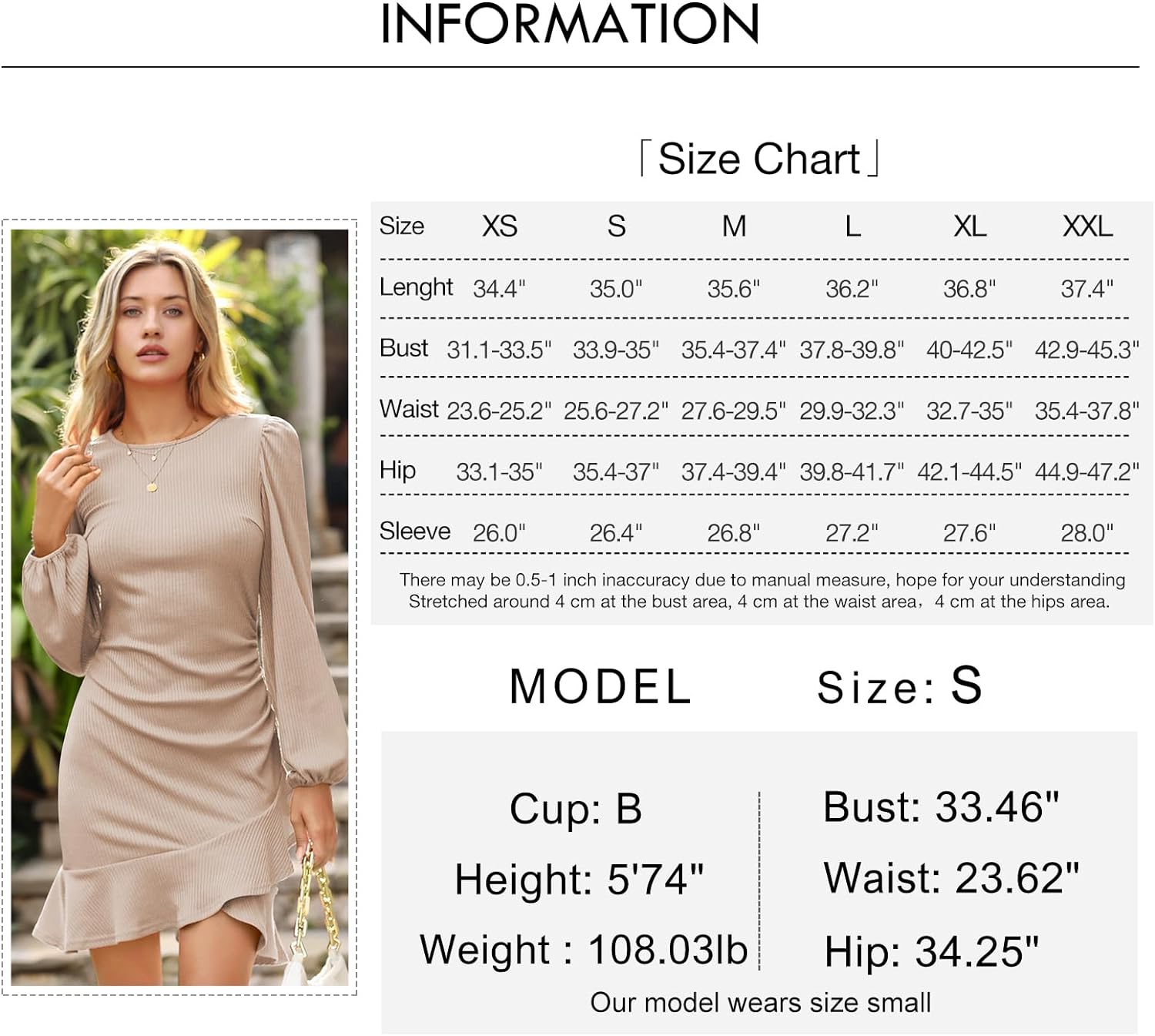Image resolution: width=1155 pixels, height=1036 pixels.
Task: Click the "0.5-1 inch inaccuracy" measurement note
Action: [762, 580]
